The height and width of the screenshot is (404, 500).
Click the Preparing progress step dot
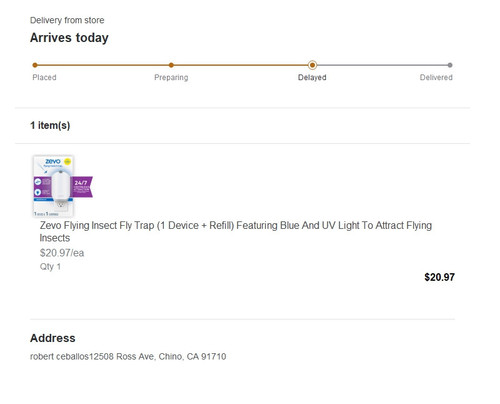coord(171,65)
